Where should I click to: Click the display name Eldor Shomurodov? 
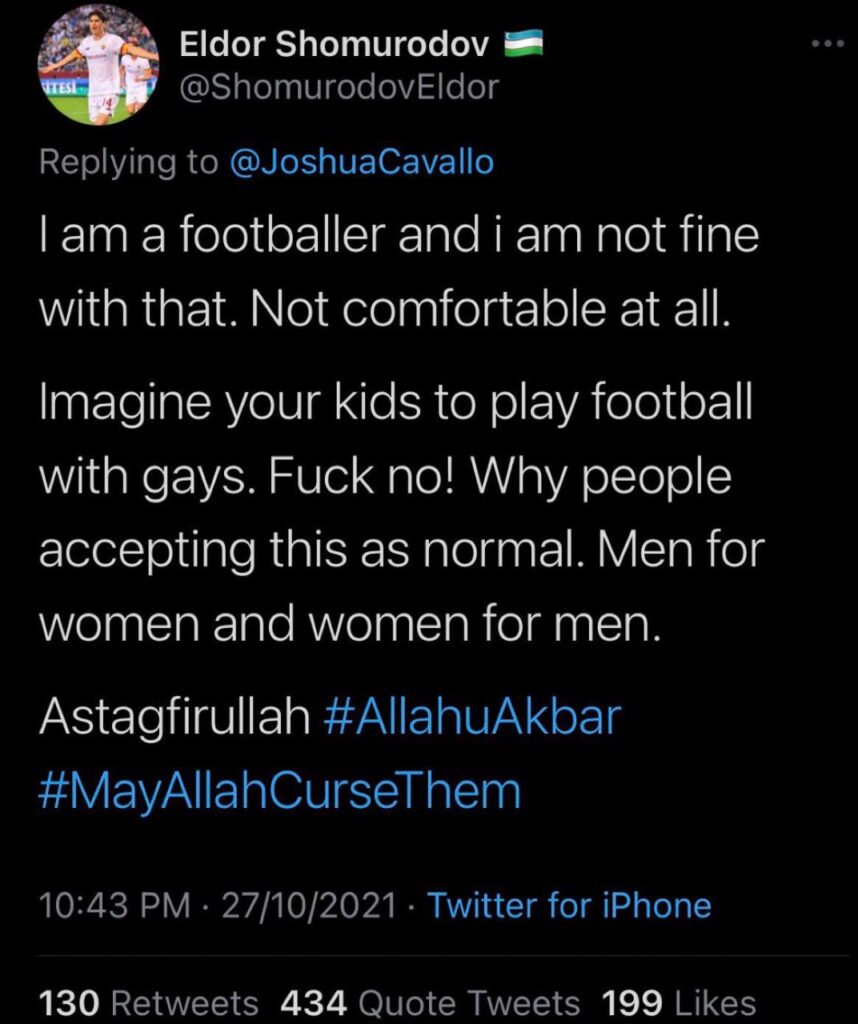[x=334, y=46]
